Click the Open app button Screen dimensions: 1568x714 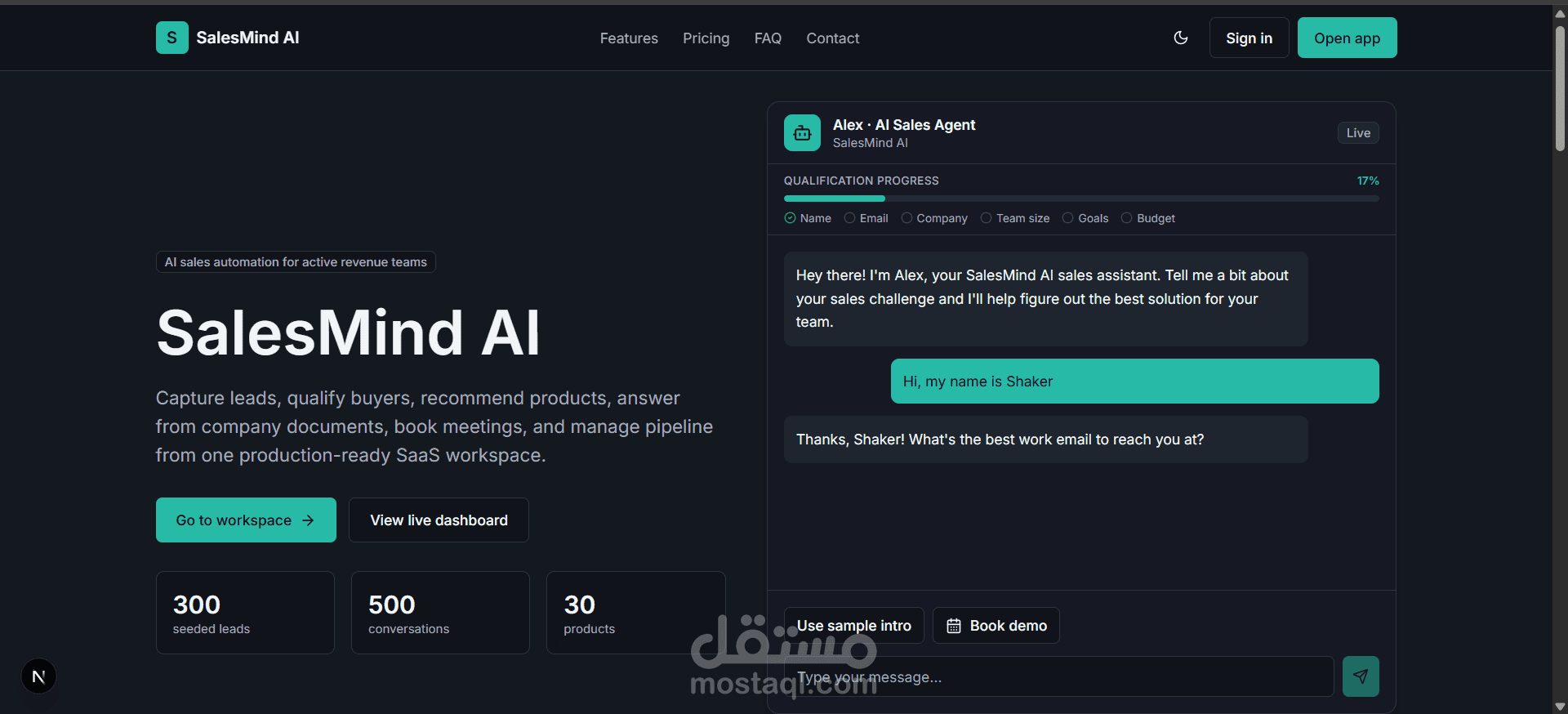1347,38
